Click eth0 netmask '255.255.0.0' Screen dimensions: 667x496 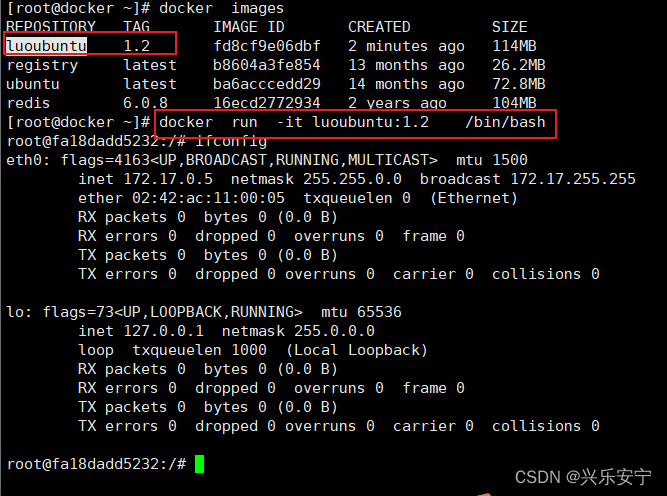click(352, 179)
